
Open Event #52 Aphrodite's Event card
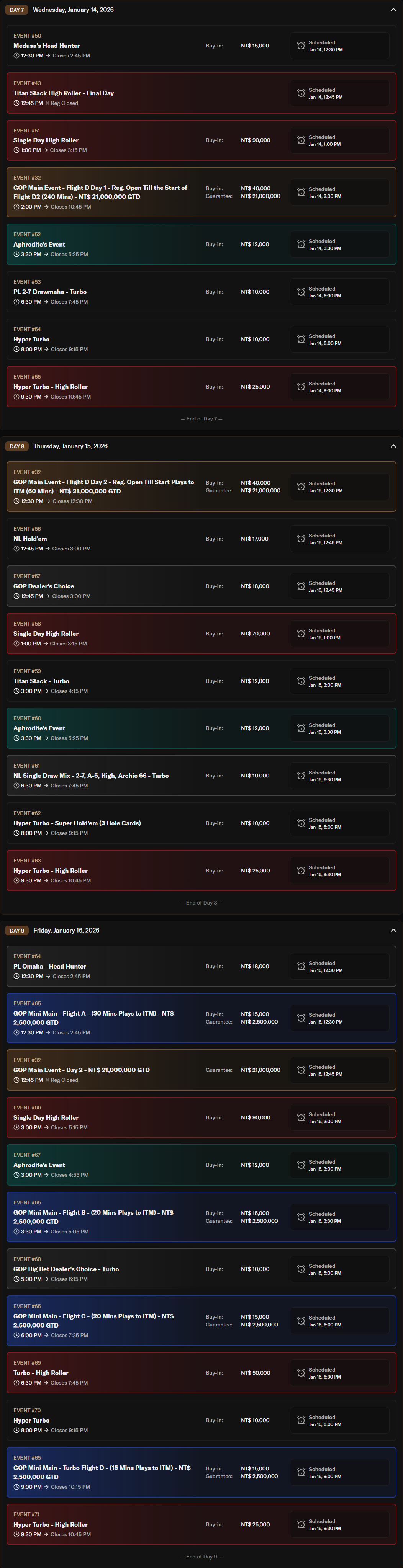point(39,244)
